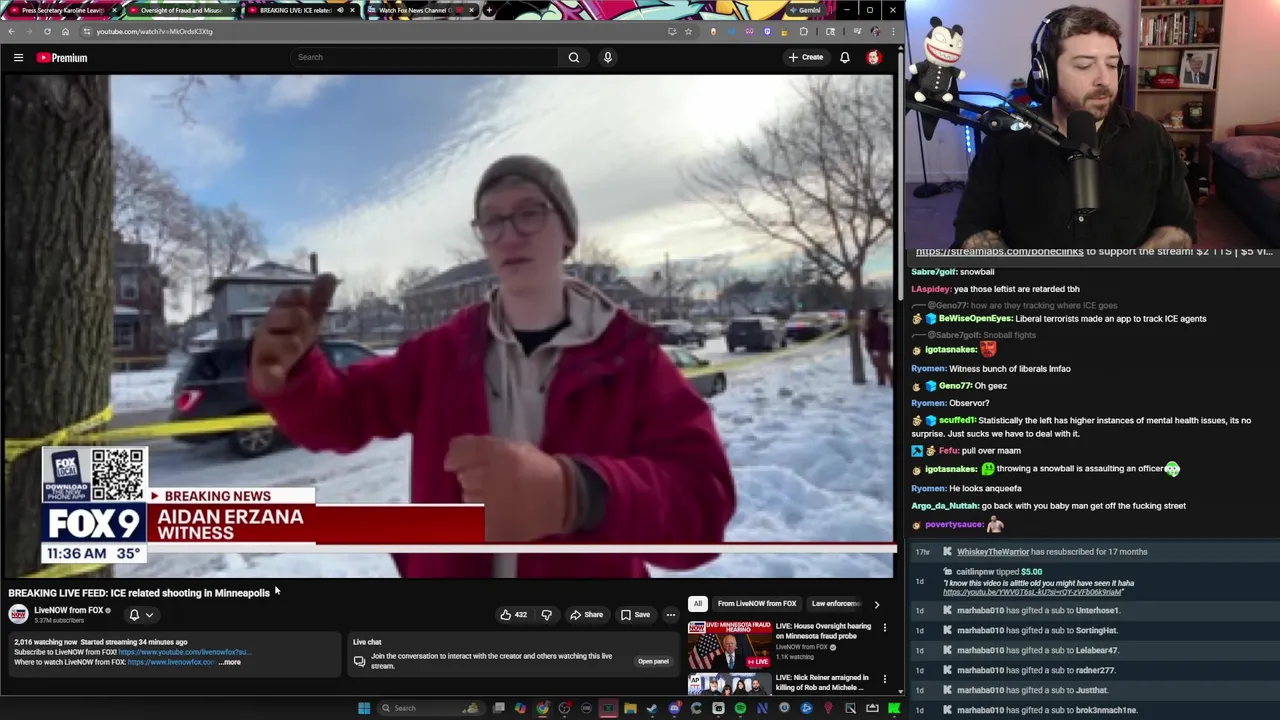This screenshot has width=1280, height=720.
Task: Open options for Nick Reiner arraigned video
Action: 884,679
